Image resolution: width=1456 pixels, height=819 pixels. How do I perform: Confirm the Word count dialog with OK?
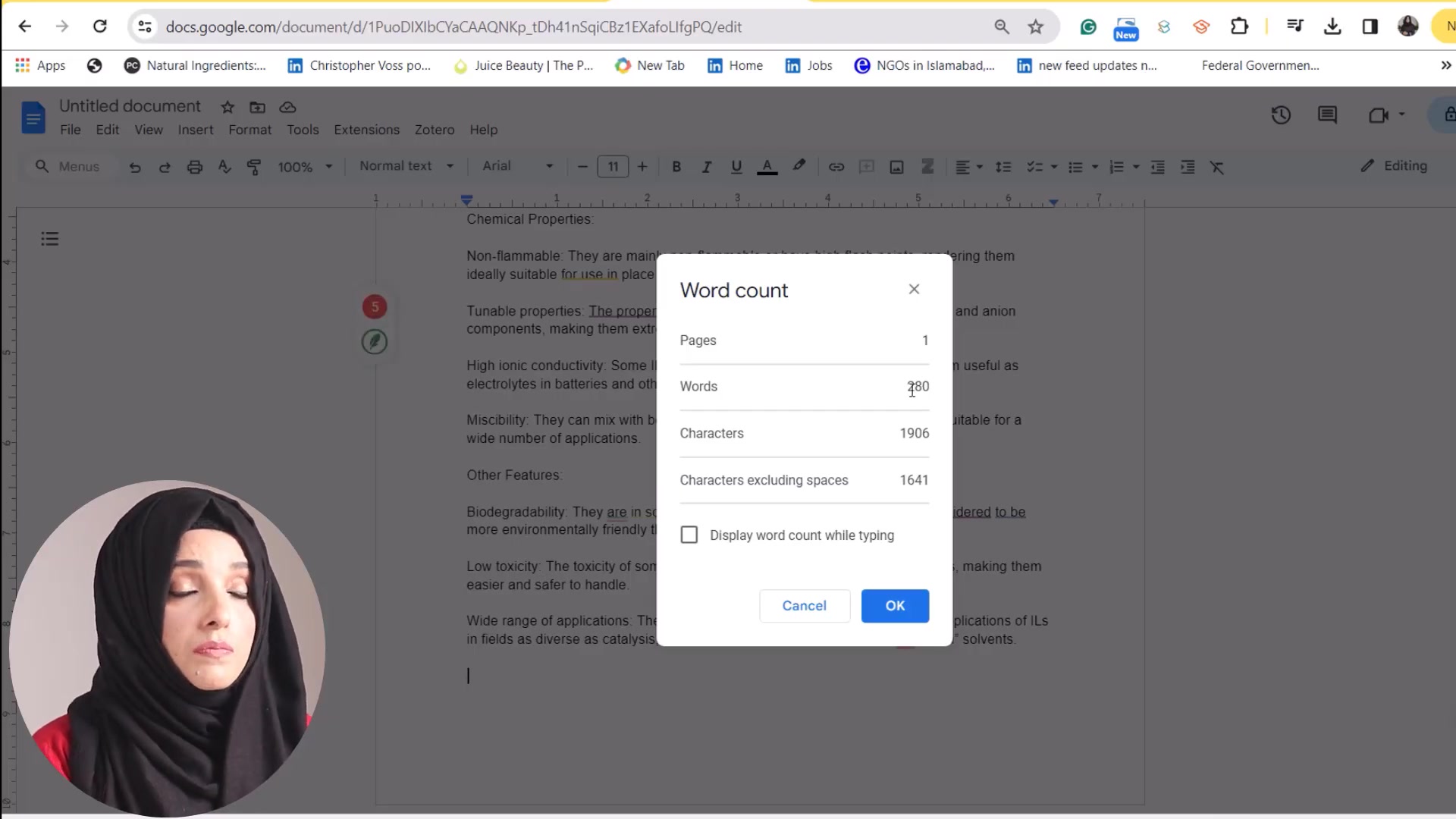point(895,606)
